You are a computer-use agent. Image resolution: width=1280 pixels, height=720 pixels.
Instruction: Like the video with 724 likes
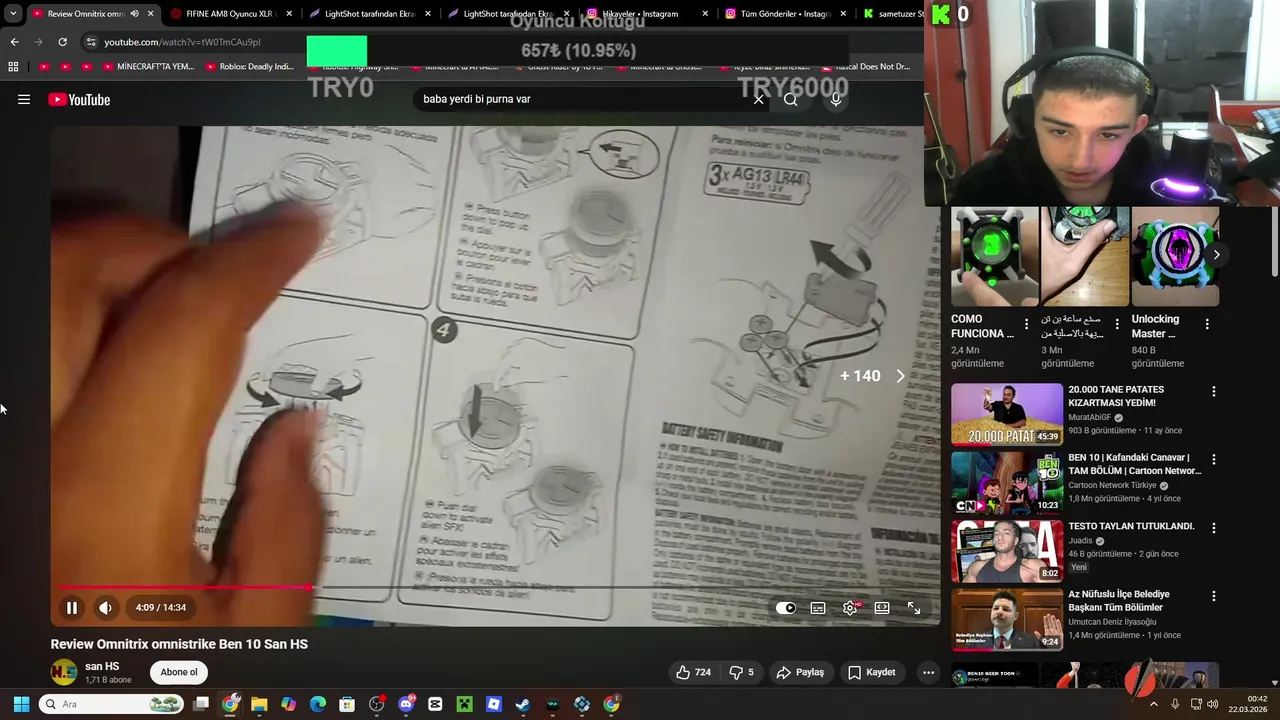pos(693,672)
